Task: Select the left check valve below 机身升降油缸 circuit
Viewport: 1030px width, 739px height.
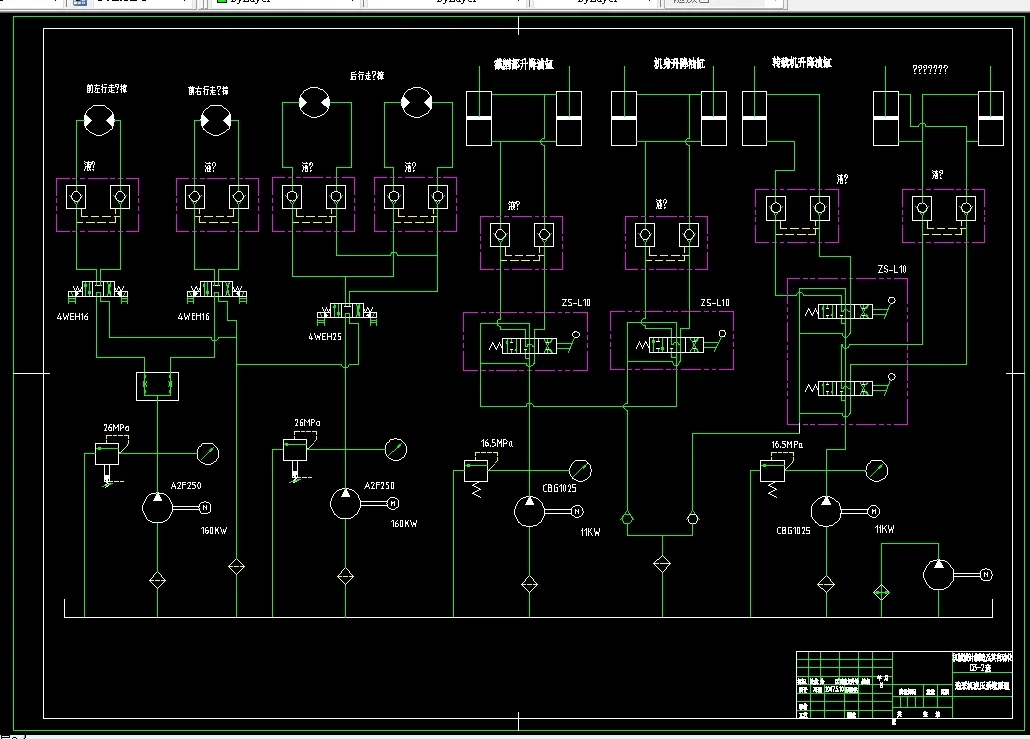Action: click(627, 518)
